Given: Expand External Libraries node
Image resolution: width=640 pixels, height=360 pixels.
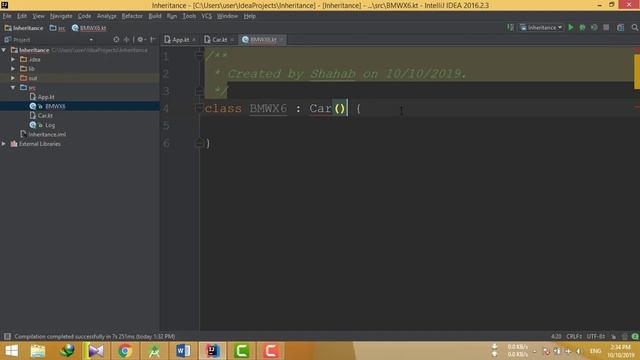Looking at the screenshot, I should (4, 144).
